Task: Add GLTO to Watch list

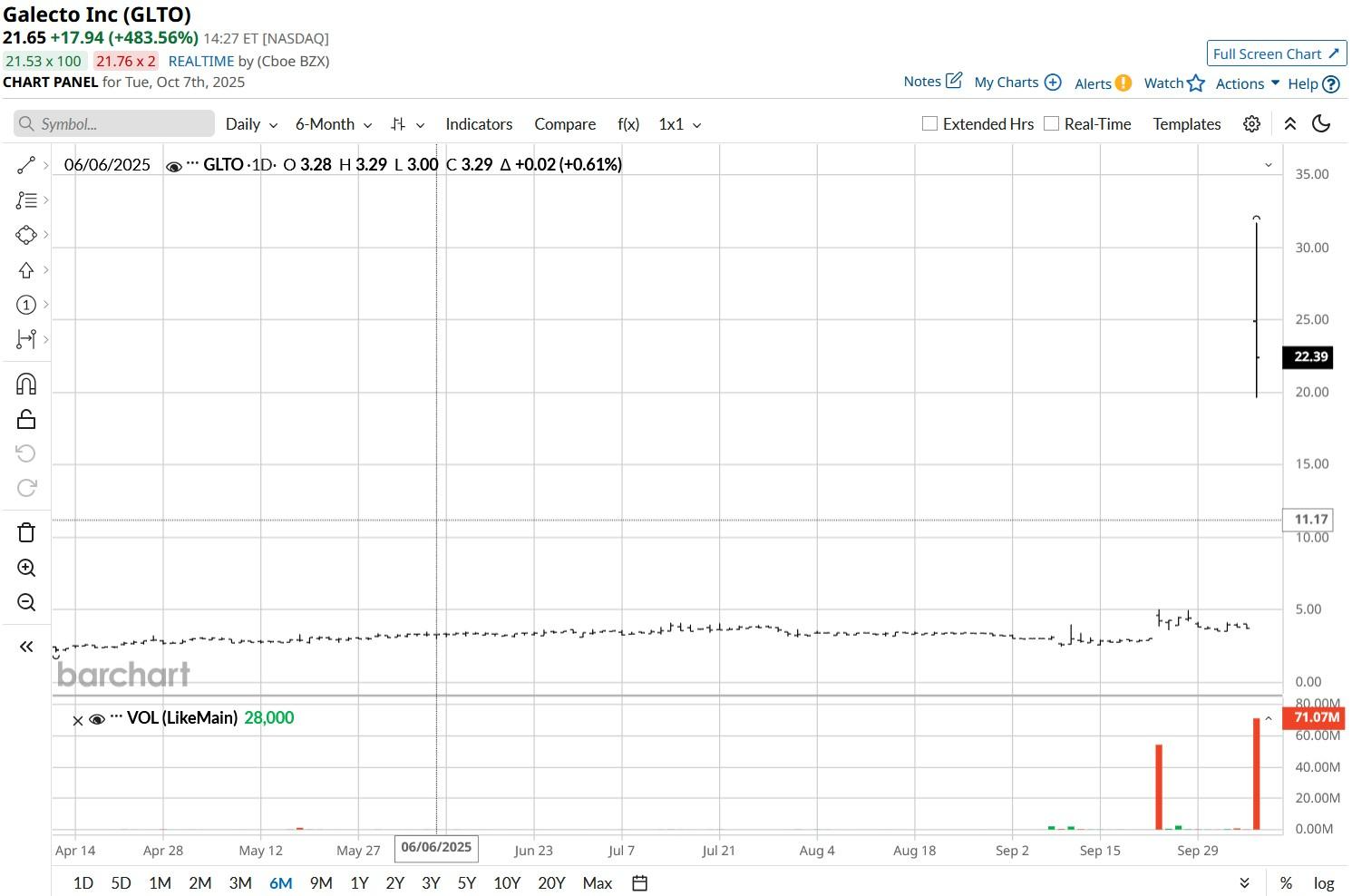Action: 1174,83
